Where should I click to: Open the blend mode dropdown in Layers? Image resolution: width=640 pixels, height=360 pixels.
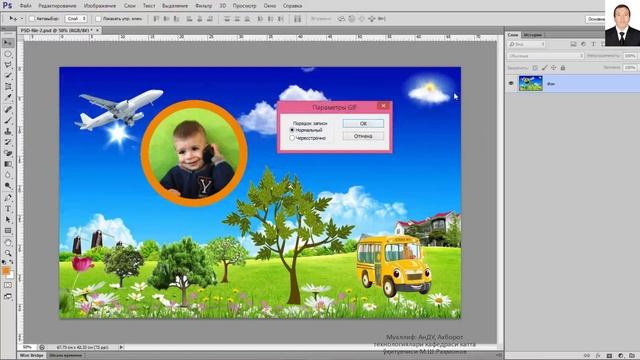pyautogui.click(x=546, y=56)
